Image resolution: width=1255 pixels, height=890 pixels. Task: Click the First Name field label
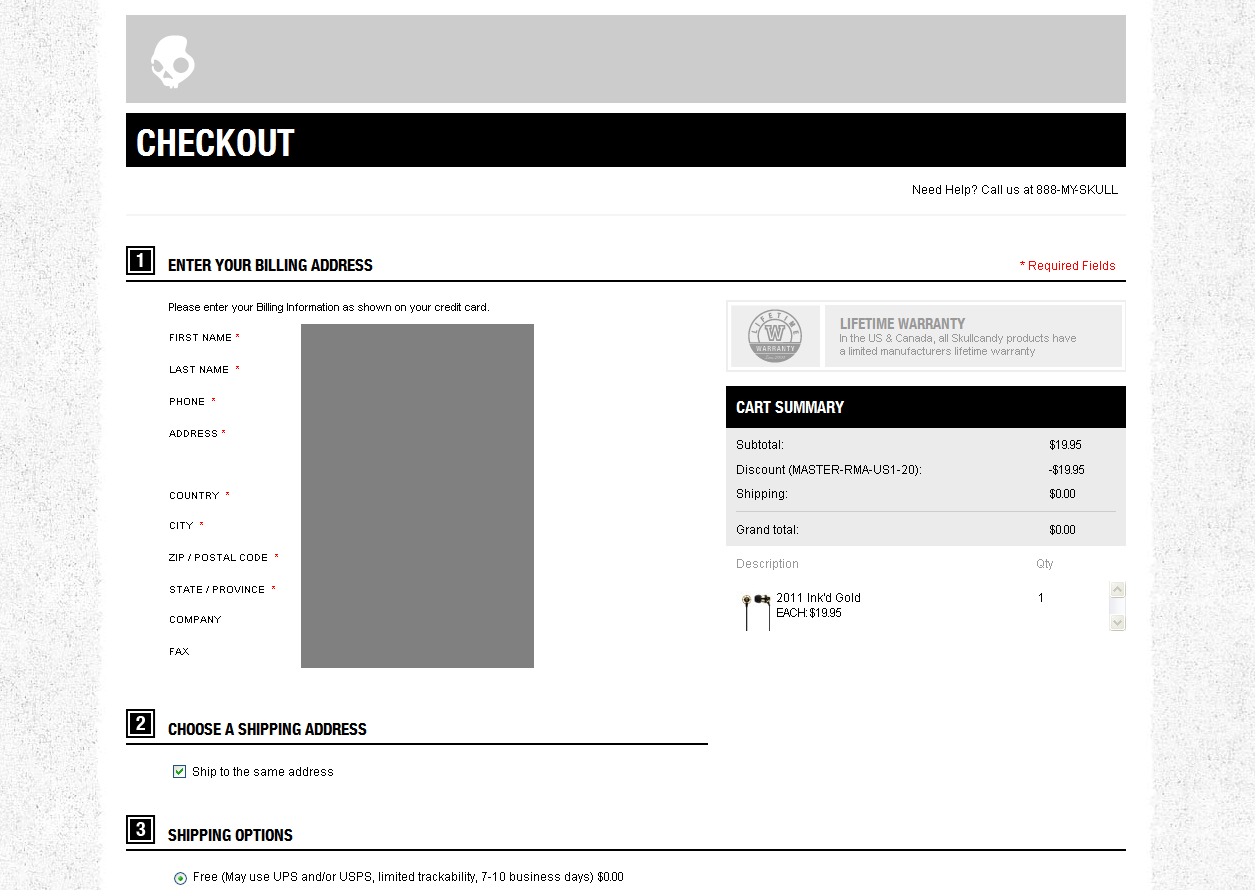pos(200,338)
